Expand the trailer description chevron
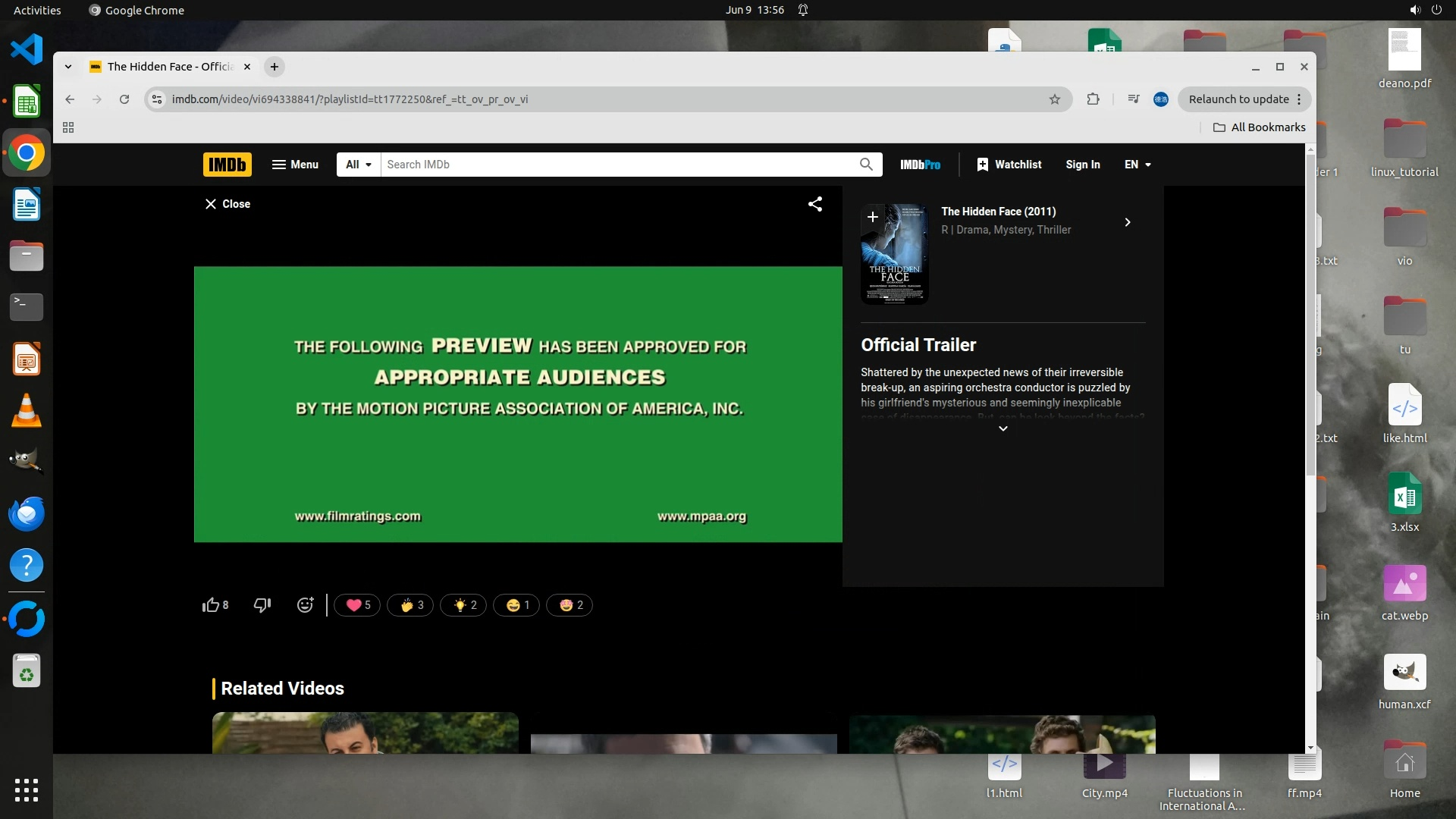The image size is (1456, 819). (x=1003, y=428)
